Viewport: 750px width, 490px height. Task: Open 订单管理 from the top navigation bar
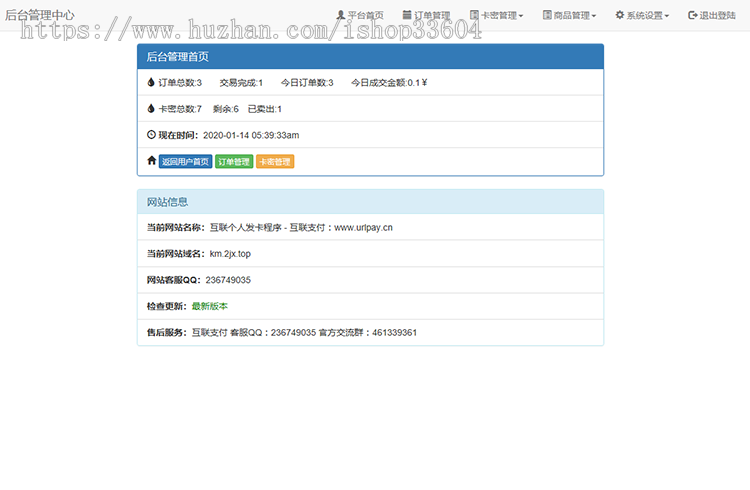(x=432, y=15)
